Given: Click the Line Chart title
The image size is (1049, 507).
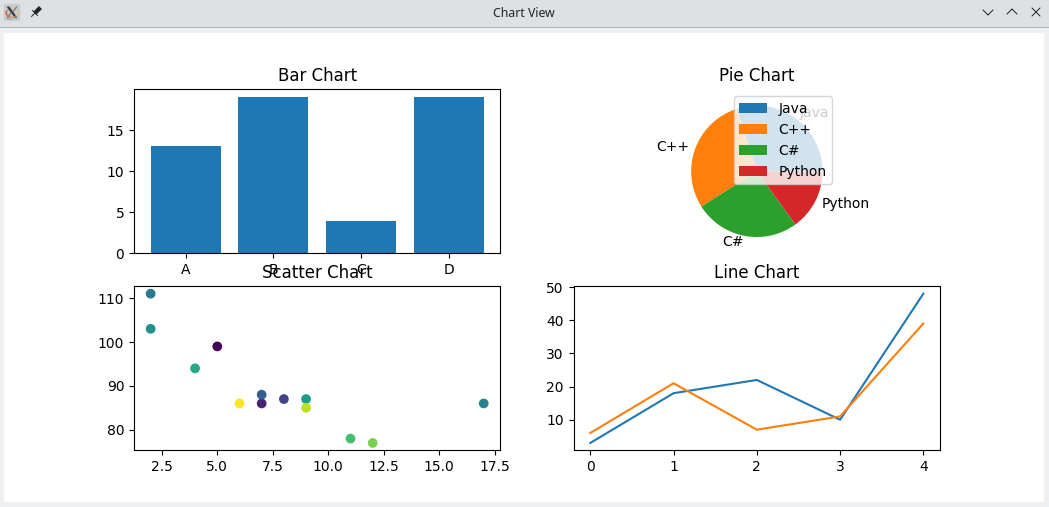Looking at the screenshot, I should point(756,272).
